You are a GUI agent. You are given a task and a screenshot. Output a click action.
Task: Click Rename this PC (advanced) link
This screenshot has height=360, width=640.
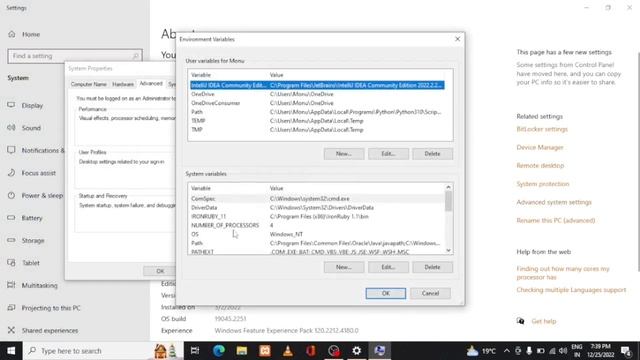click(x=556, y=220)
